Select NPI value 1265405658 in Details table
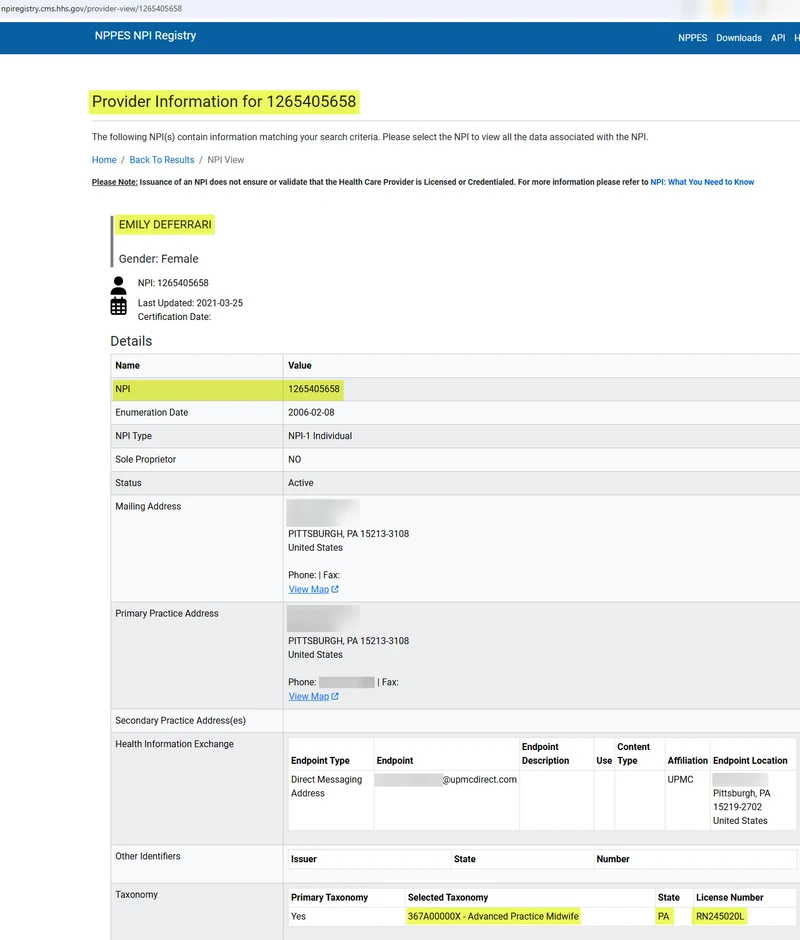Screen dimensions: 800x940 click(x=314, y=389)
